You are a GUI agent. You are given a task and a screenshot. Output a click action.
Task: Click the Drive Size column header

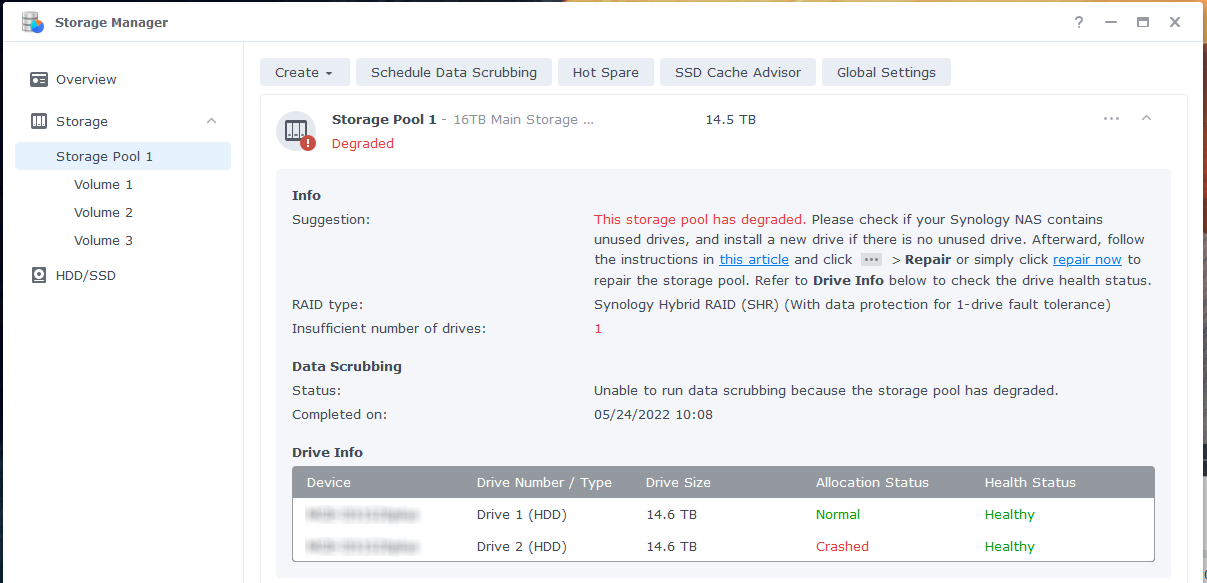tap(678, 482)
